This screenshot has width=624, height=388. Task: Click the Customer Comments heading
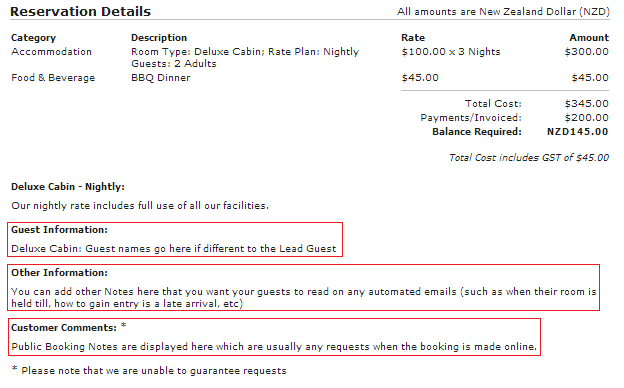64,328
